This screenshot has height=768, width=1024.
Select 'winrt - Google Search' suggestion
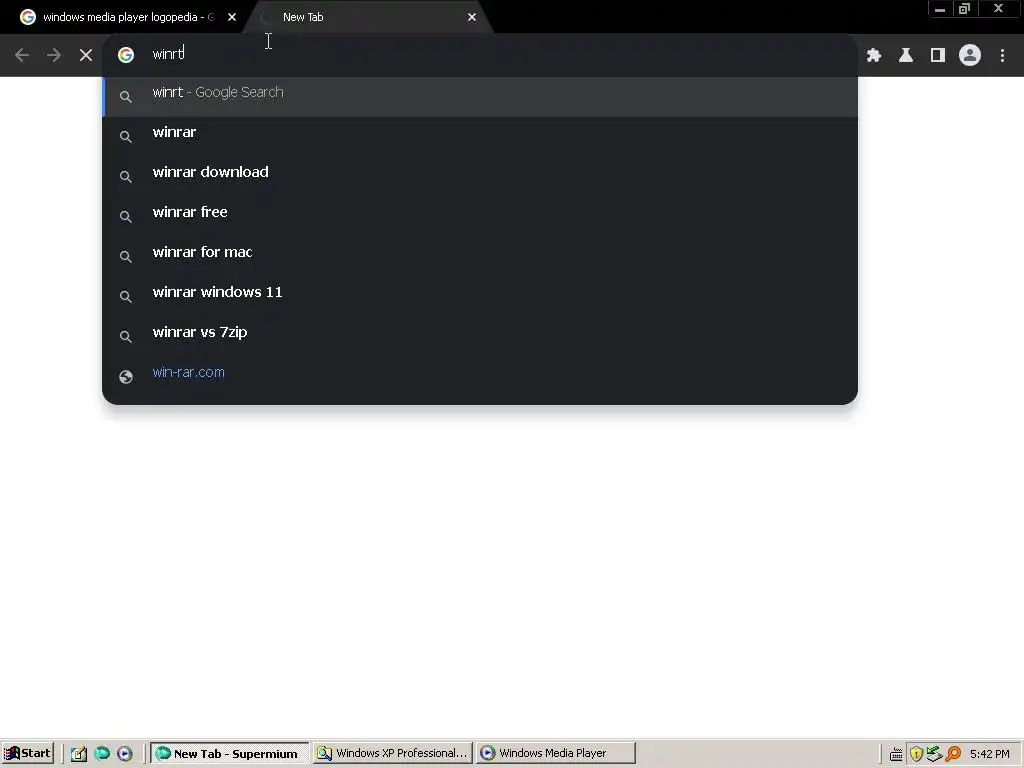pyautogui.click(x=480, y=96)
